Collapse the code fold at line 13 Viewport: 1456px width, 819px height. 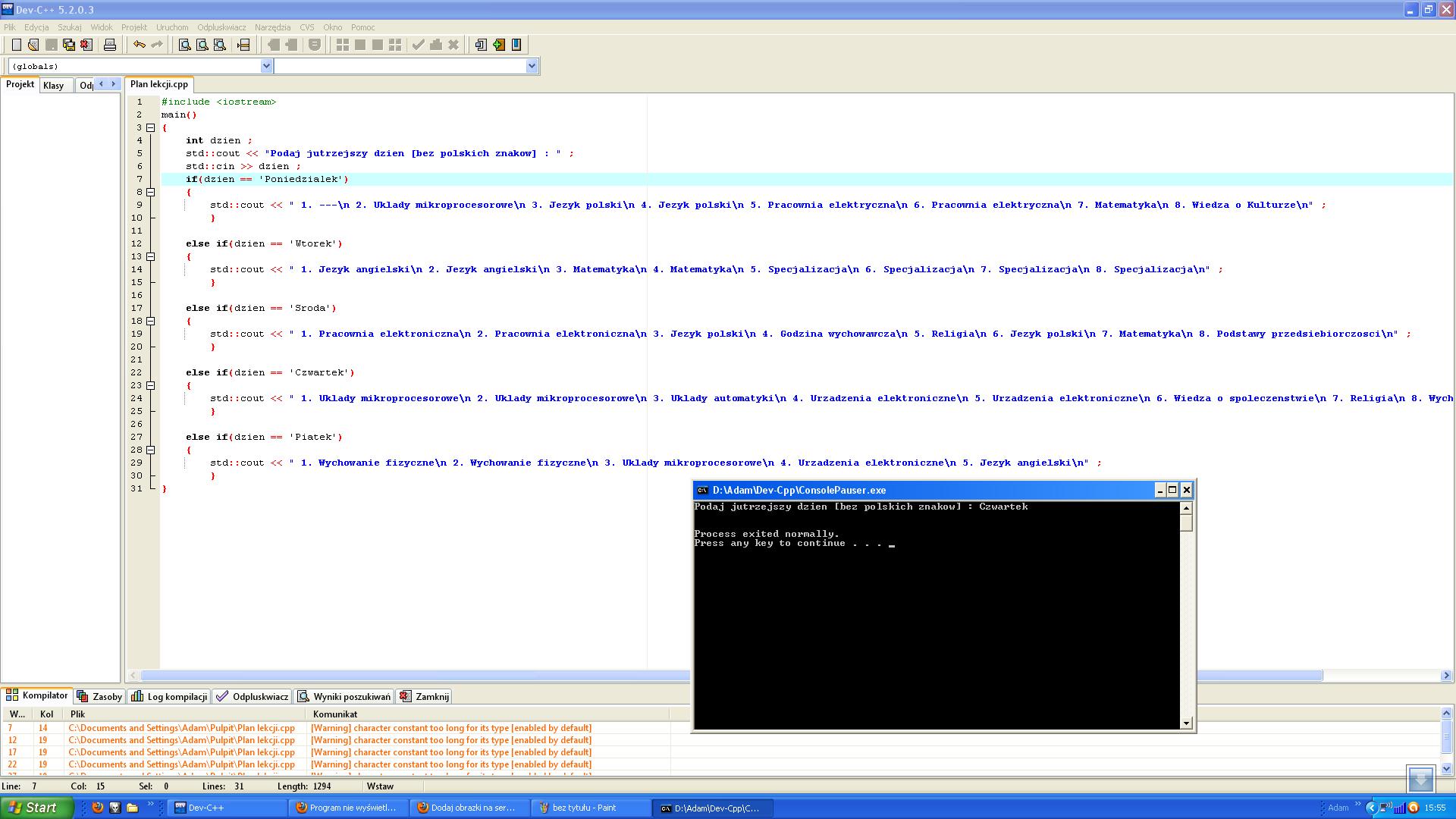coord(150,256)
